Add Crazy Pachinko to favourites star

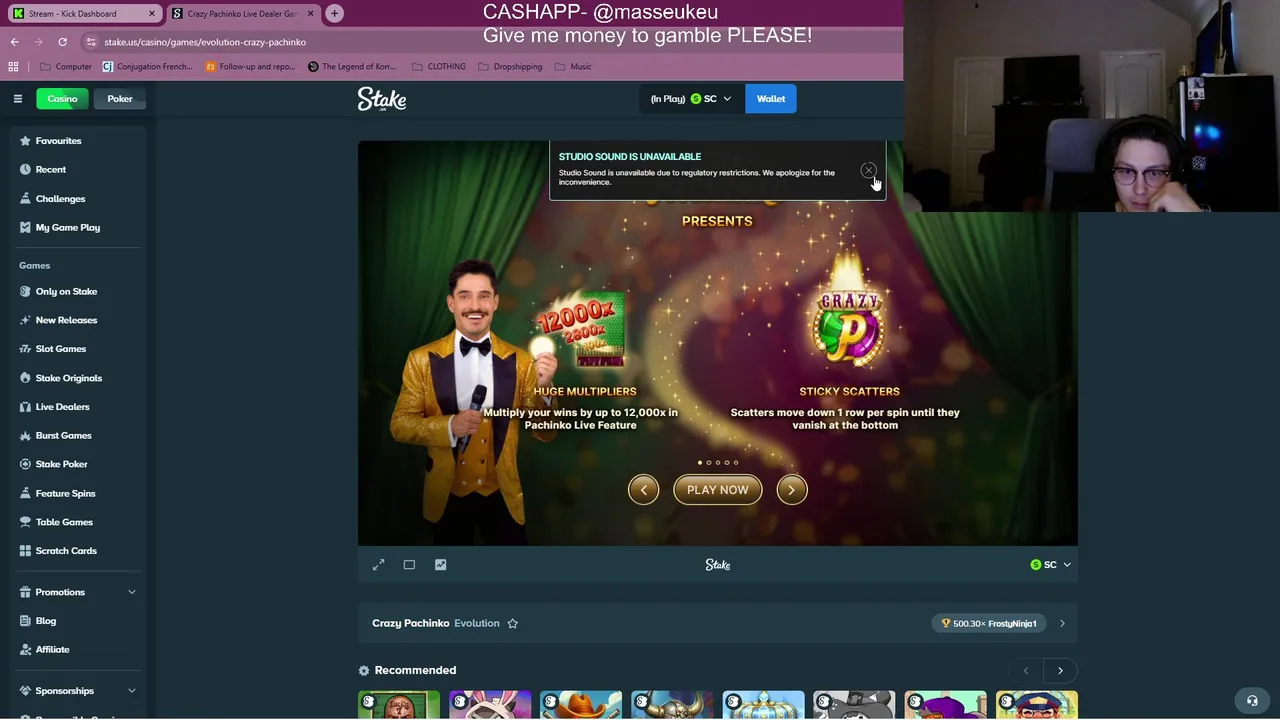[x=512, y=624]
